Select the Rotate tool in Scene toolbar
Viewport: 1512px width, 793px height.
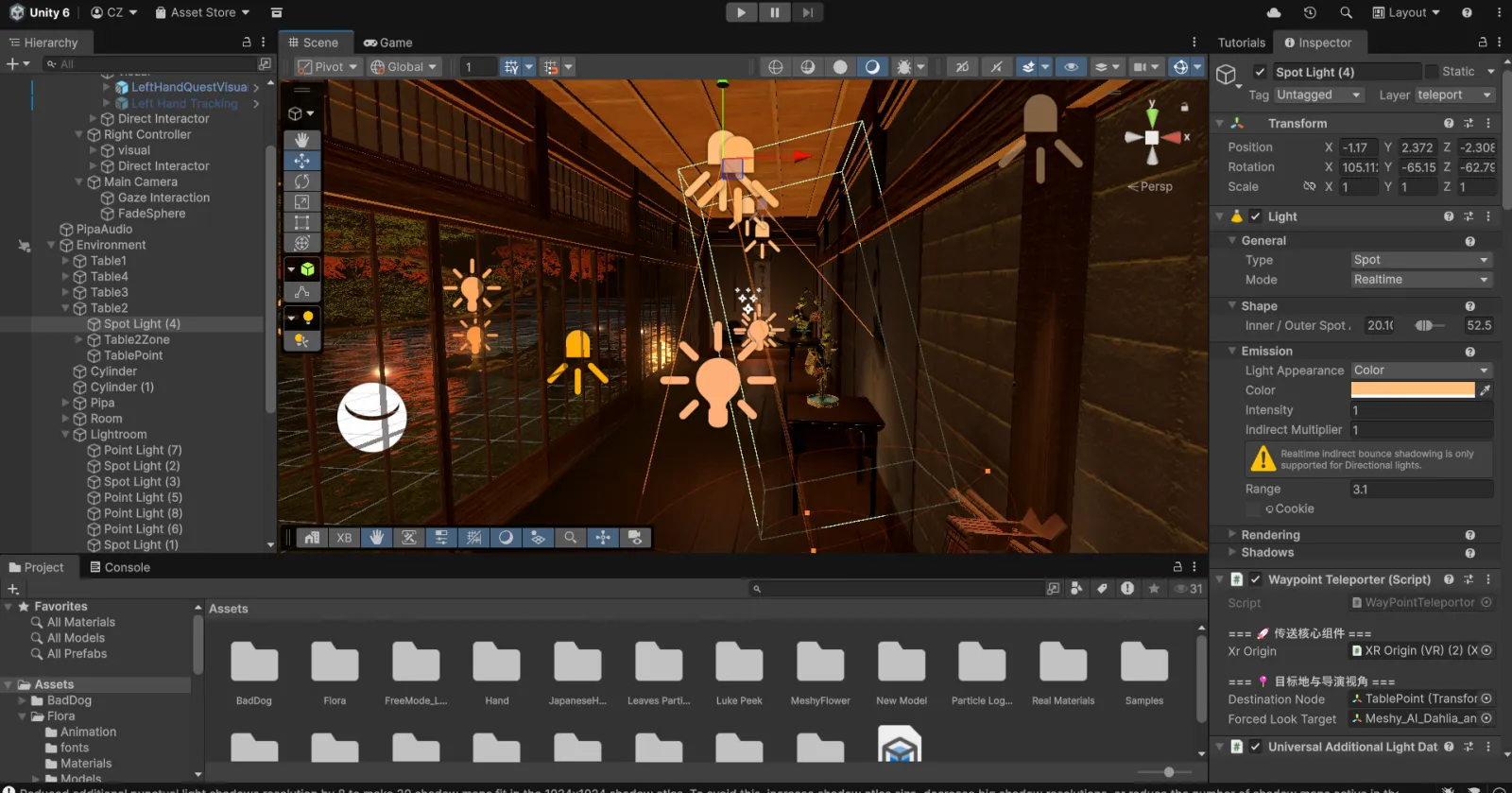click(x=301, y=181)
